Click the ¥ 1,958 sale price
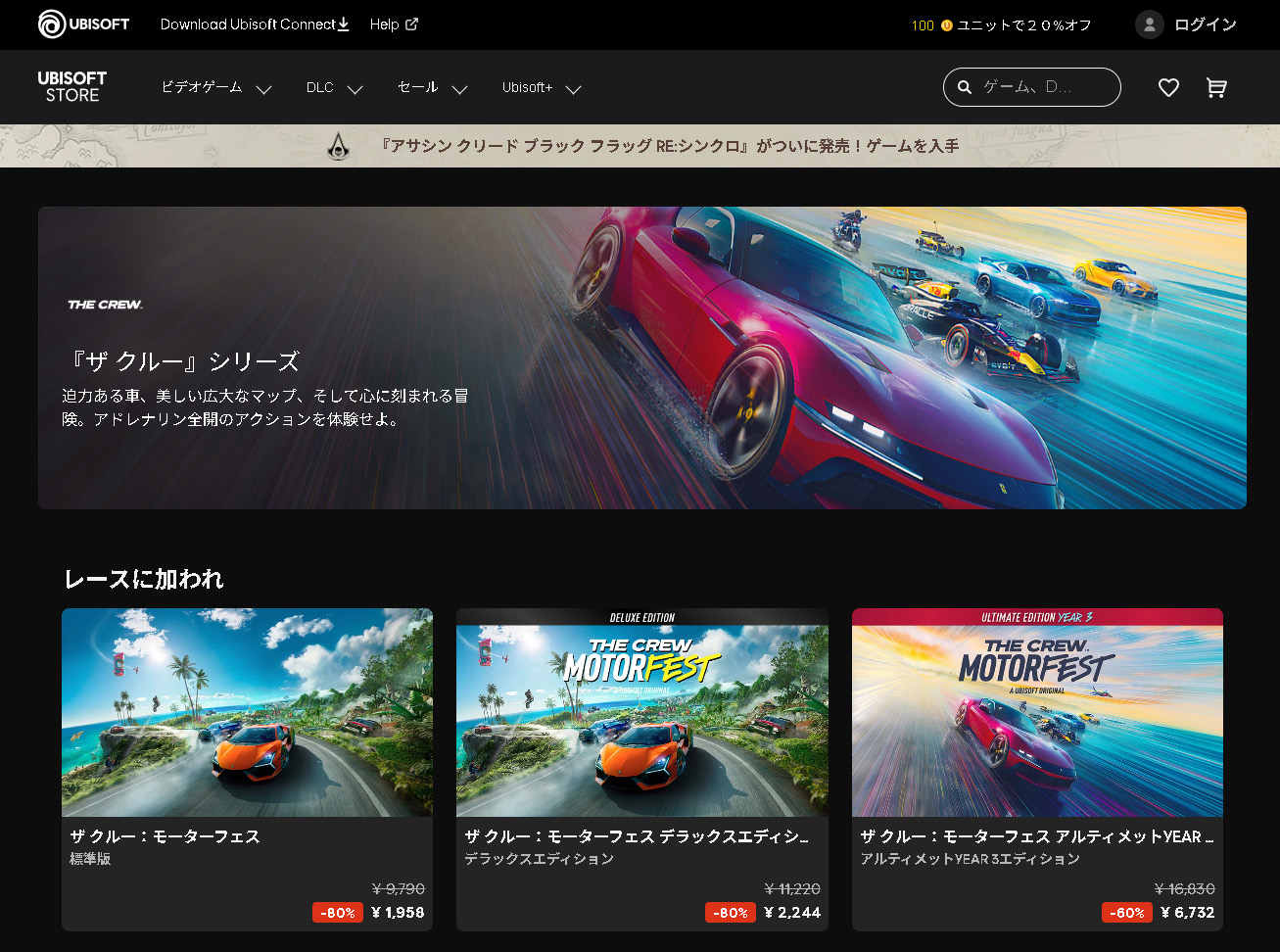1280x952 pixels. coord(398,913)
